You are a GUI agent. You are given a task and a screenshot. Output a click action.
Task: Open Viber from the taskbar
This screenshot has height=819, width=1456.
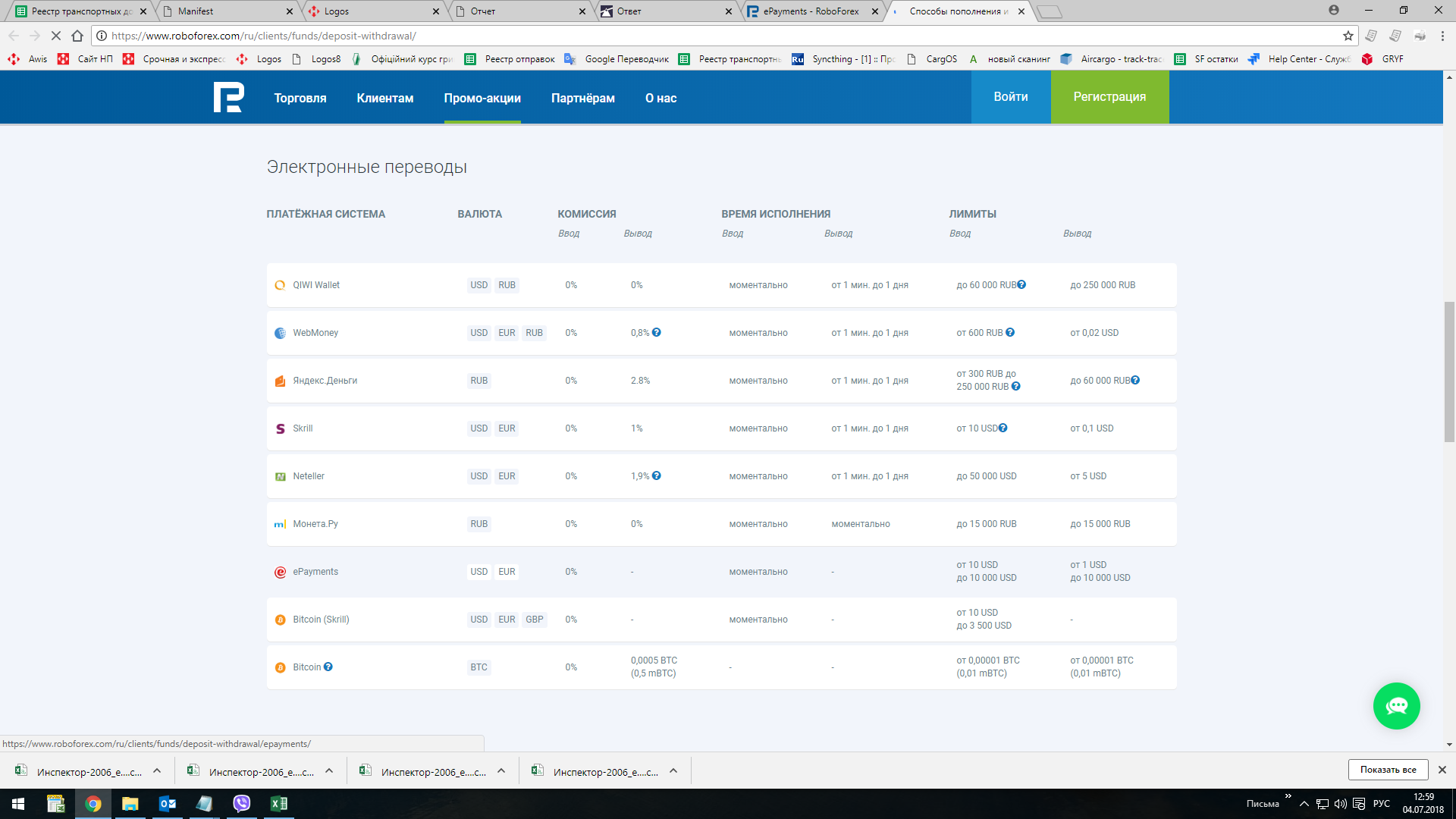click(x=242, y=803)
